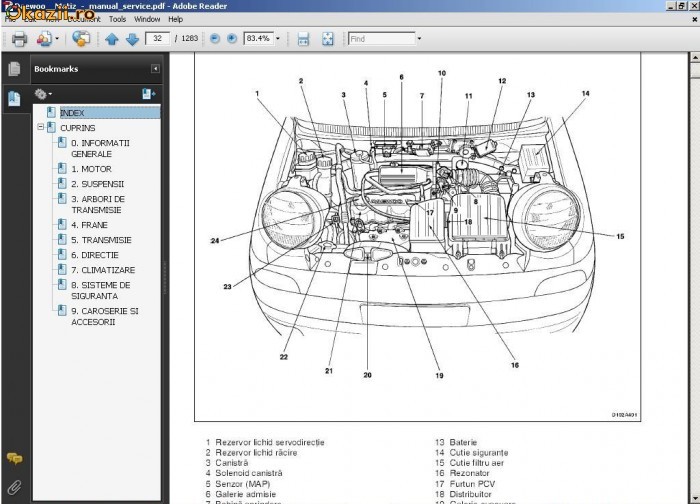Click legend text 'Baterie'

(x=463, y=442)
